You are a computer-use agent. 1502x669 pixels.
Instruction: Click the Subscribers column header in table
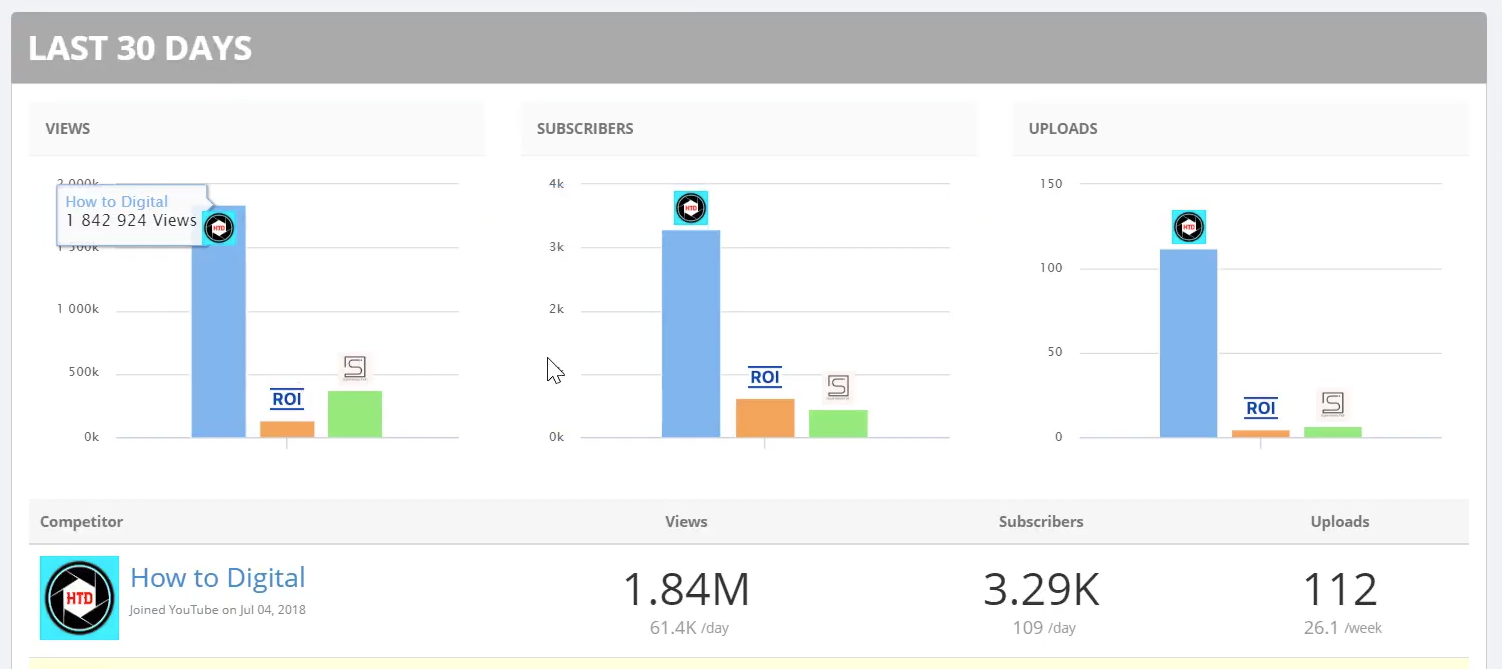click(1041, 521)
